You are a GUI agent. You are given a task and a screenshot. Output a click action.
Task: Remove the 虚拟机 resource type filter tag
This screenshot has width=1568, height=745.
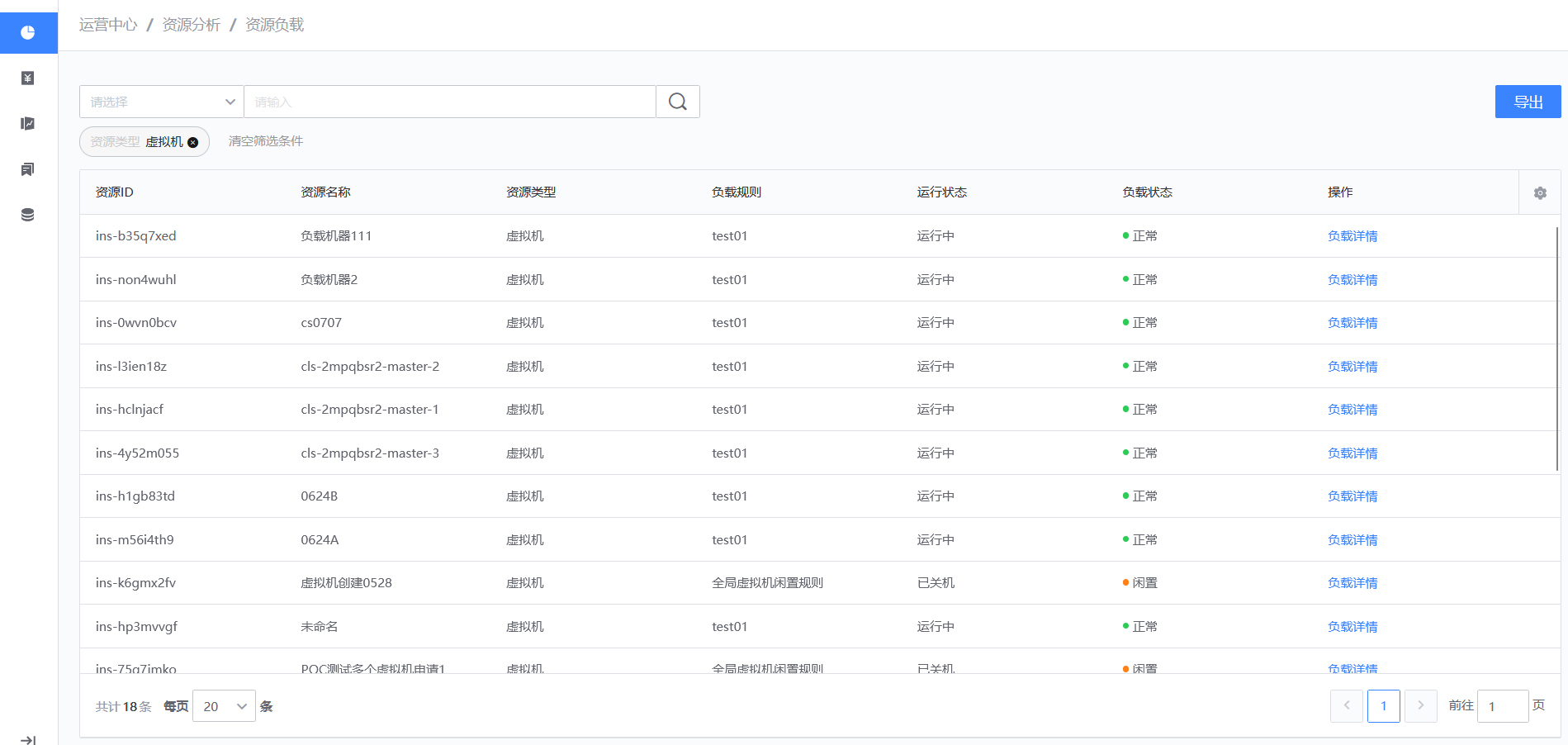coord(193,142)
